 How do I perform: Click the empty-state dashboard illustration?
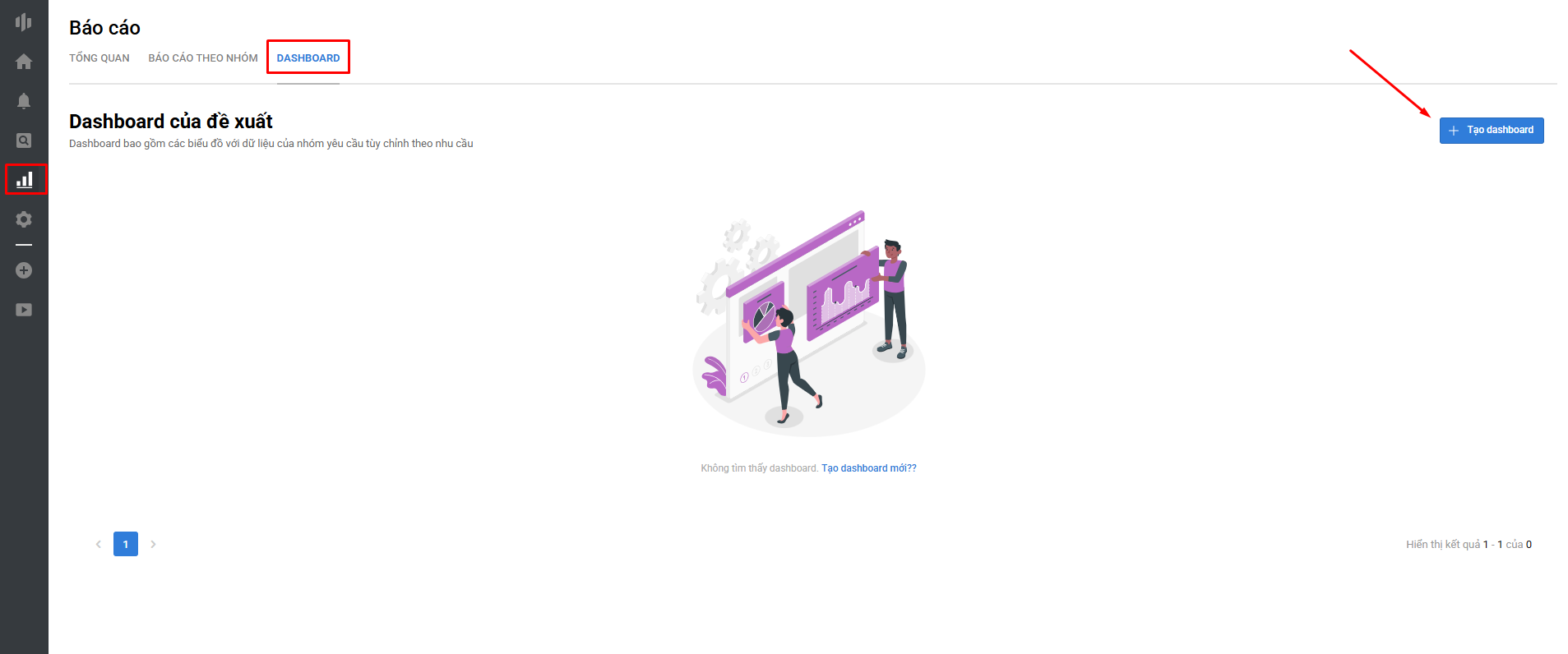click(x=809, y=323)
